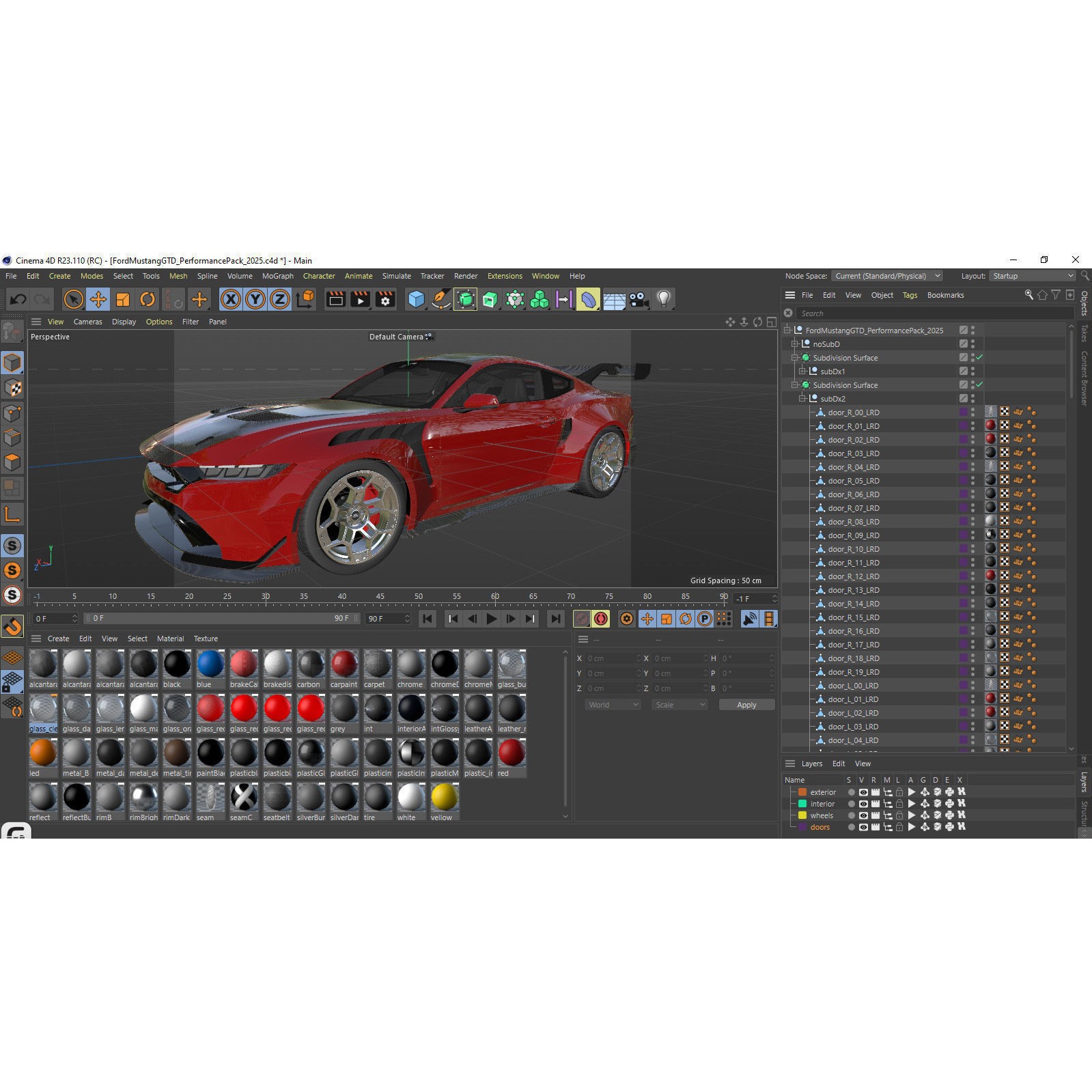Switch to Polygons mode icon

[12, 462]
